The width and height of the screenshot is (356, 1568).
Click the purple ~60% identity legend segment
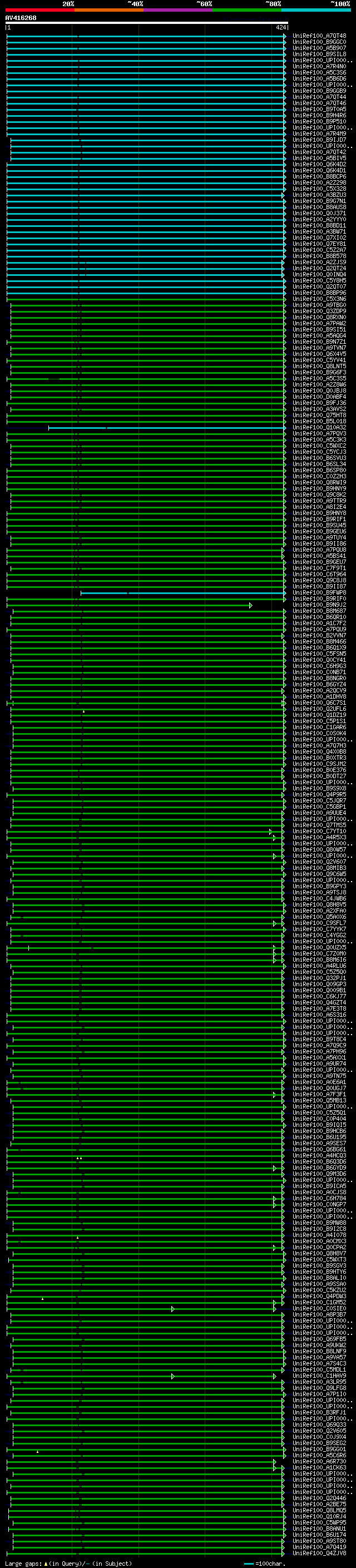pyautogui.click(x=179, y=10)
